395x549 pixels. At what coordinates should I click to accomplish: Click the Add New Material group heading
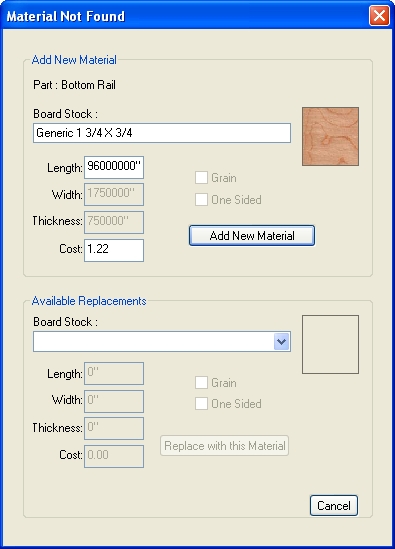74,60
